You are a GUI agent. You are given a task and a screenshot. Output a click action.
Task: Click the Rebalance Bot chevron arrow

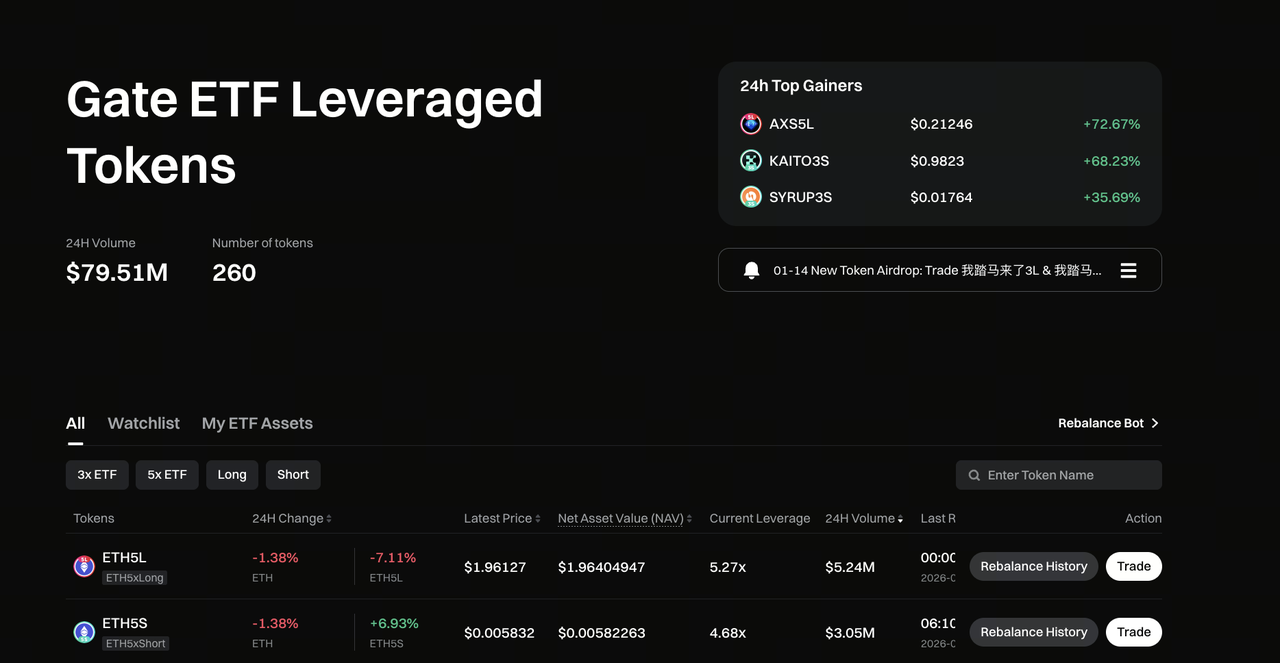1155,423
